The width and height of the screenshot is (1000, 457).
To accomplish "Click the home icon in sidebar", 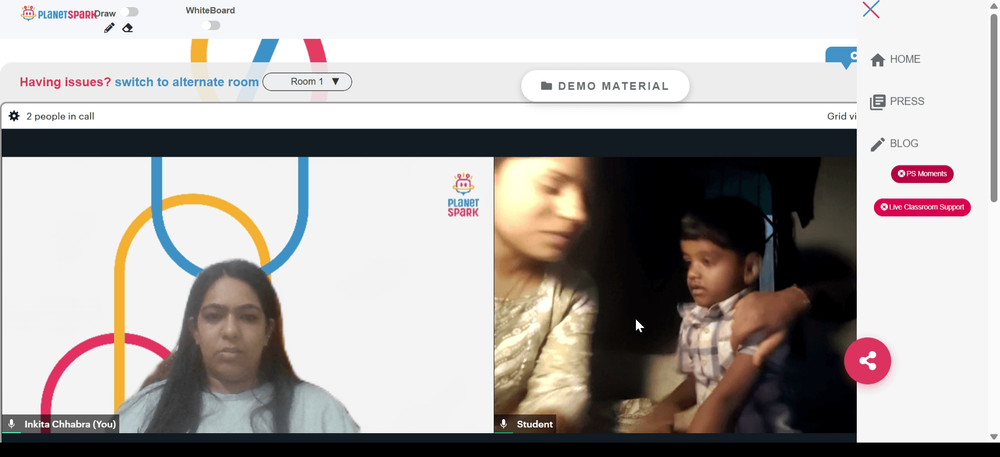I will click(878, 60).
